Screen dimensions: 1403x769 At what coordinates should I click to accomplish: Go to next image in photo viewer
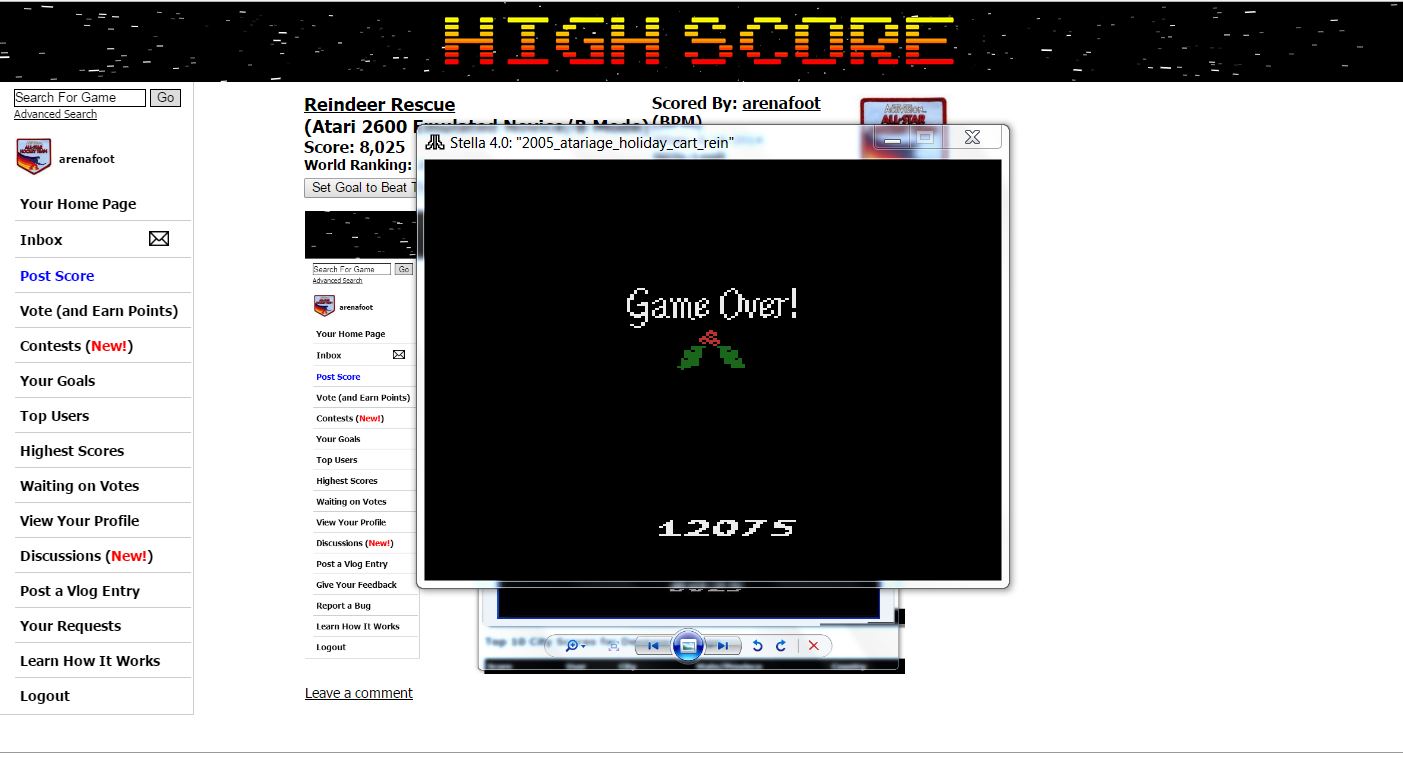[x=723, y=646]
